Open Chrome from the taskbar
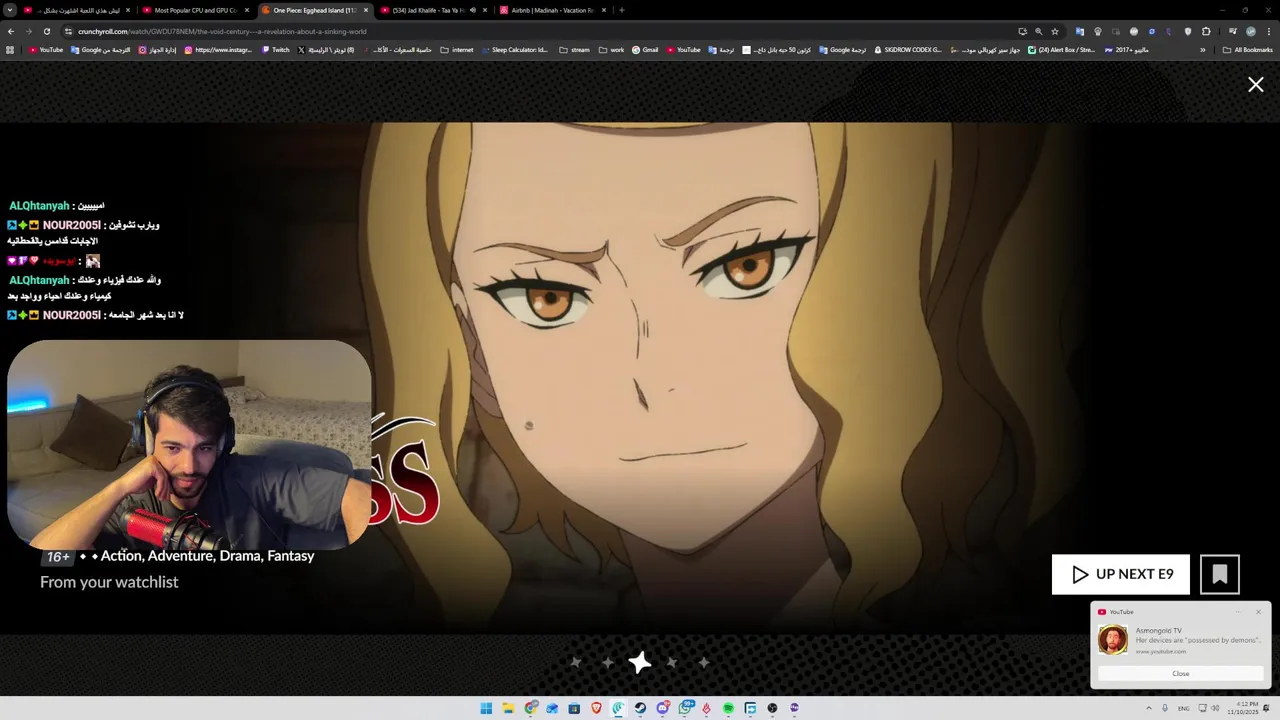This screenshot has width=1280, height=720. (530, 708)
